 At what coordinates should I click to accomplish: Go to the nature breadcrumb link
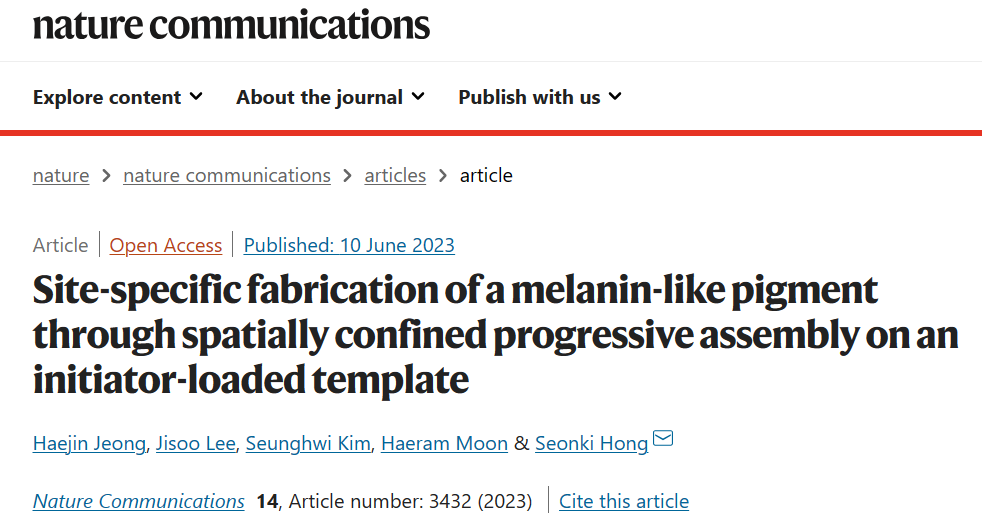pos(61,175)
